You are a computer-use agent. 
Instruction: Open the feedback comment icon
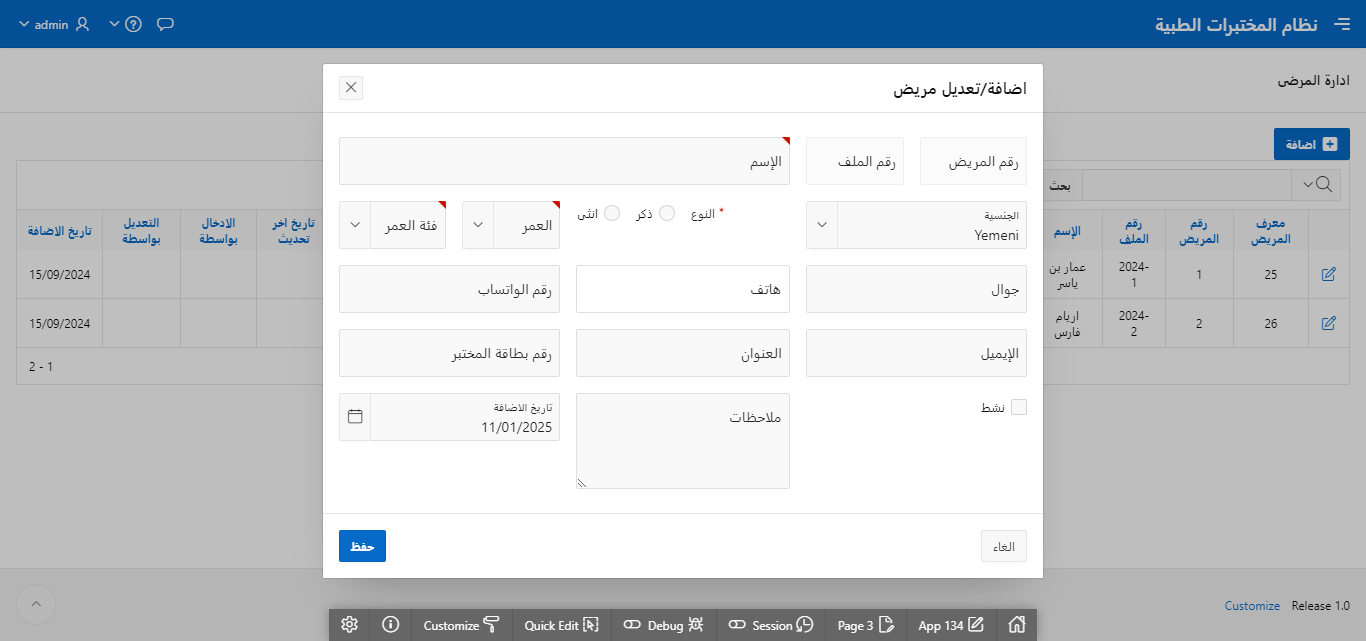click(166, 24)
